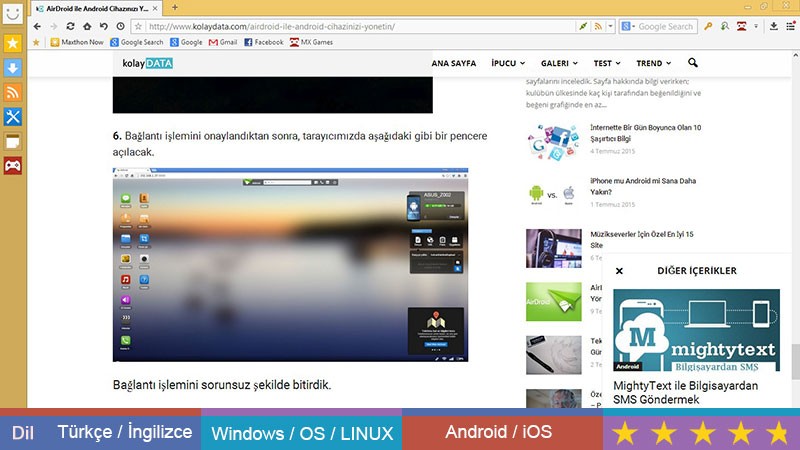This screenshot has height=450, width=800.
Task: Bookmark this page with the star
Action: [138, 27]
